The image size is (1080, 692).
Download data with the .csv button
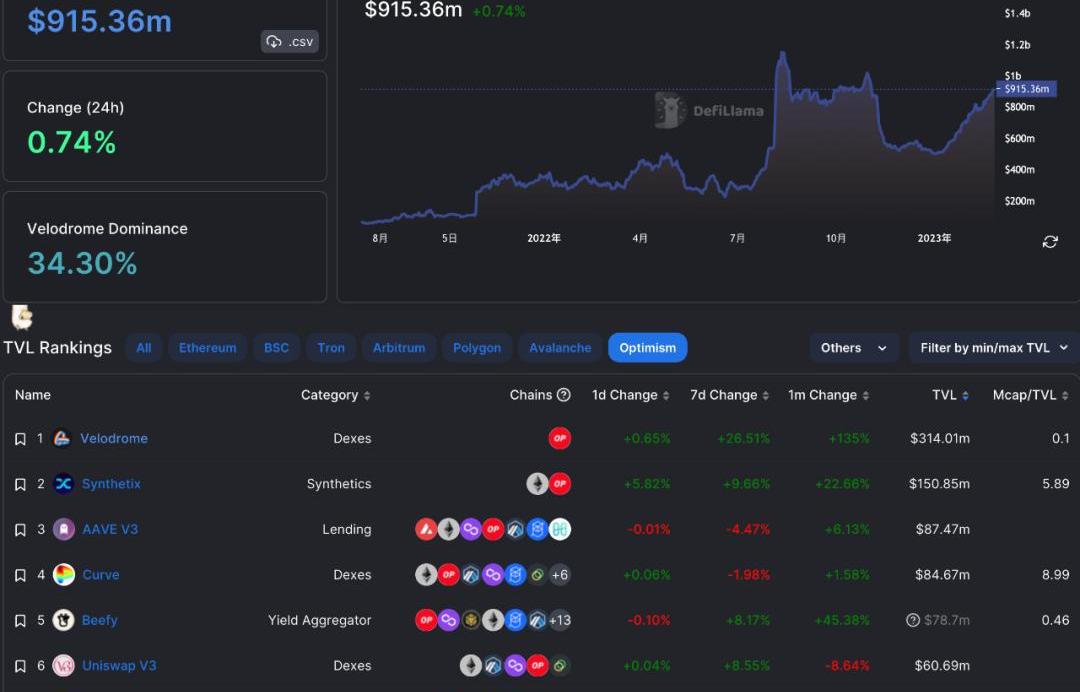tap(290, 42)
